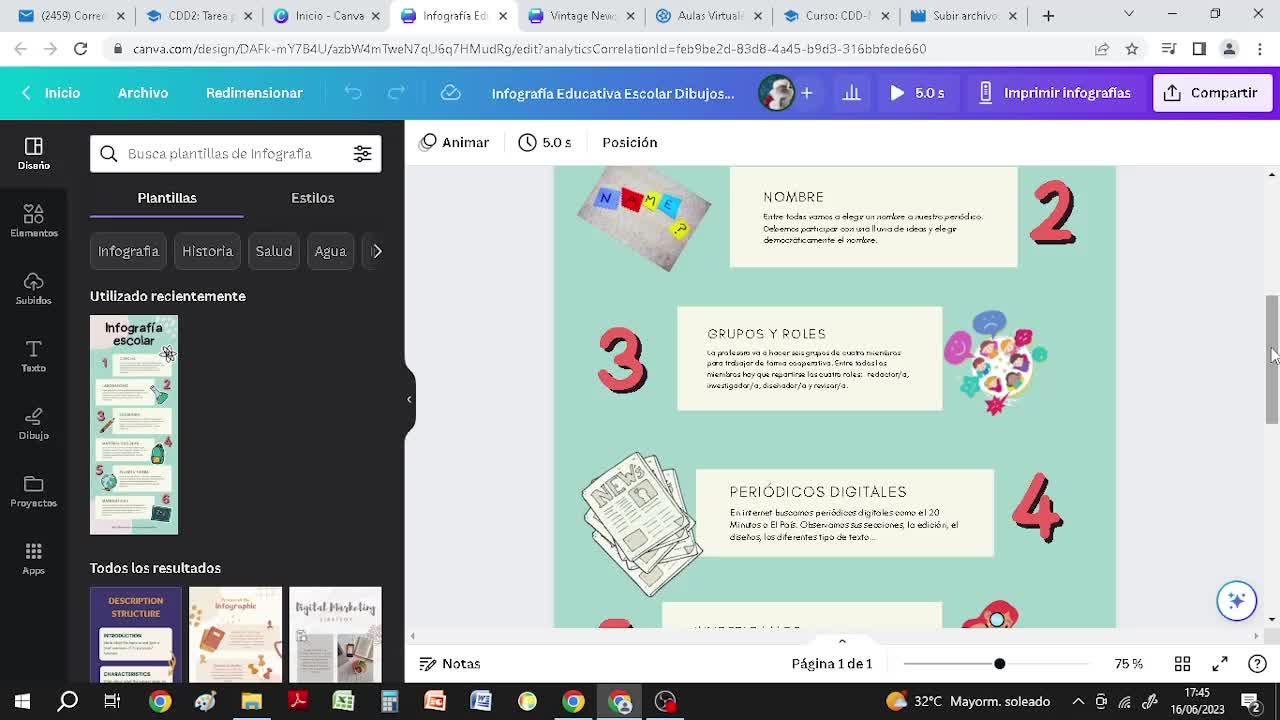This screenshot has width=1280, height=720.
Task: Go back to Inicio
Action: tap(51, 93)
